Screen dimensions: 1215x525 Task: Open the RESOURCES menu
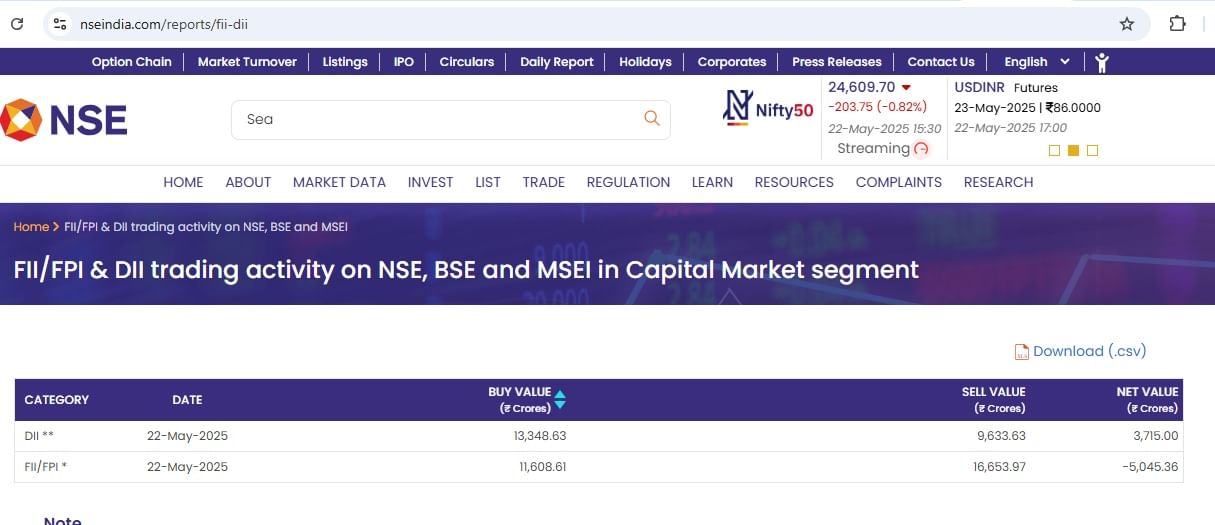(x=794, y=182)
